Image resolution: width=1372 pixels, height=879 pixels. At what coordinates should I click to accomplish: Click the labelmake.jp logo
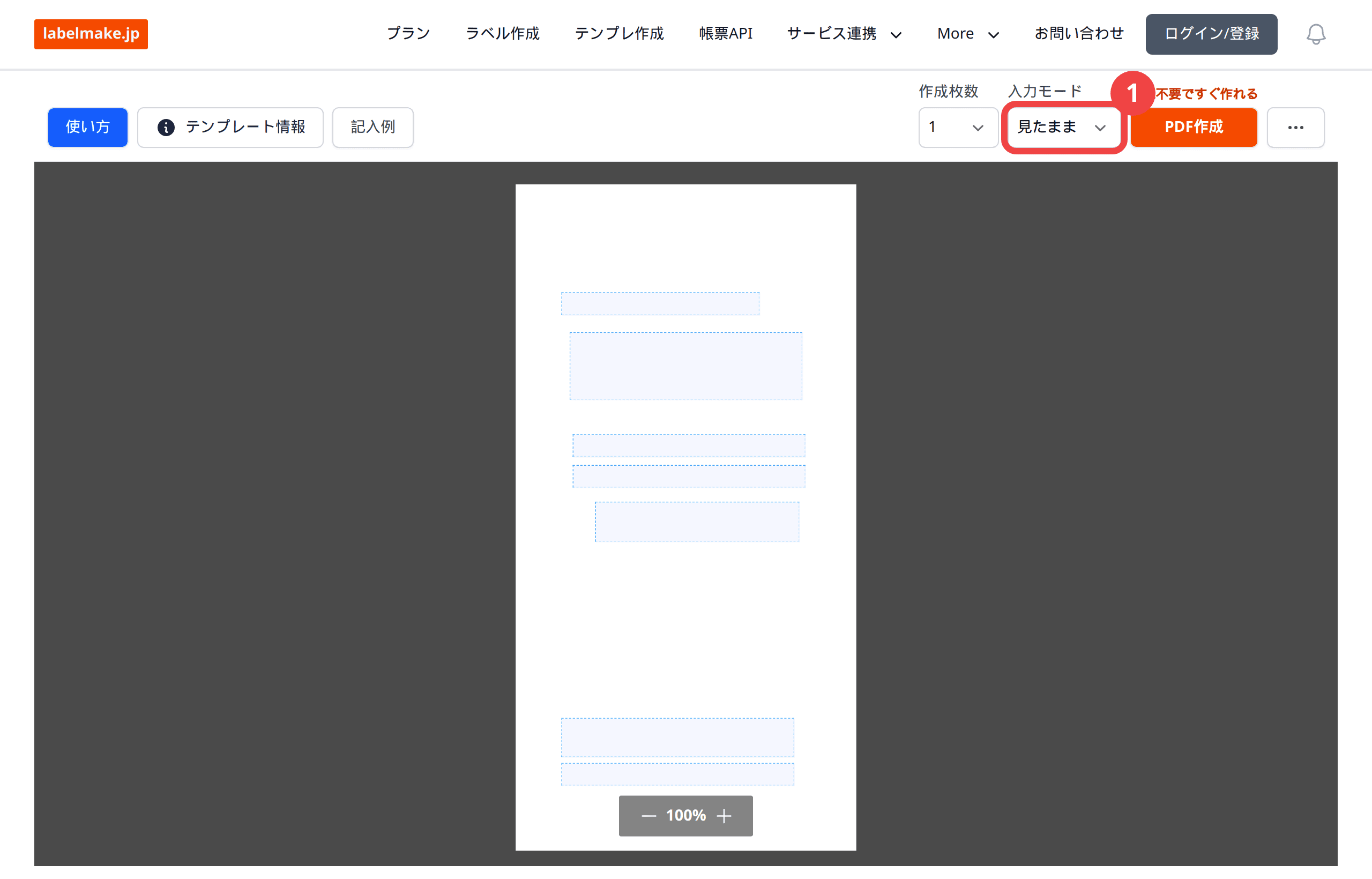coord(91,34)
